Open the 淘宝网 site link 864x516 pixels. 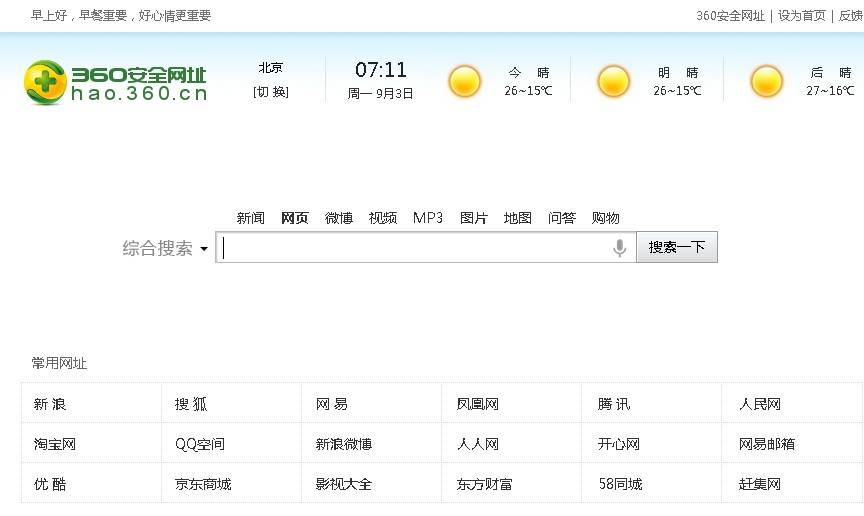click(x=55, y=444)
